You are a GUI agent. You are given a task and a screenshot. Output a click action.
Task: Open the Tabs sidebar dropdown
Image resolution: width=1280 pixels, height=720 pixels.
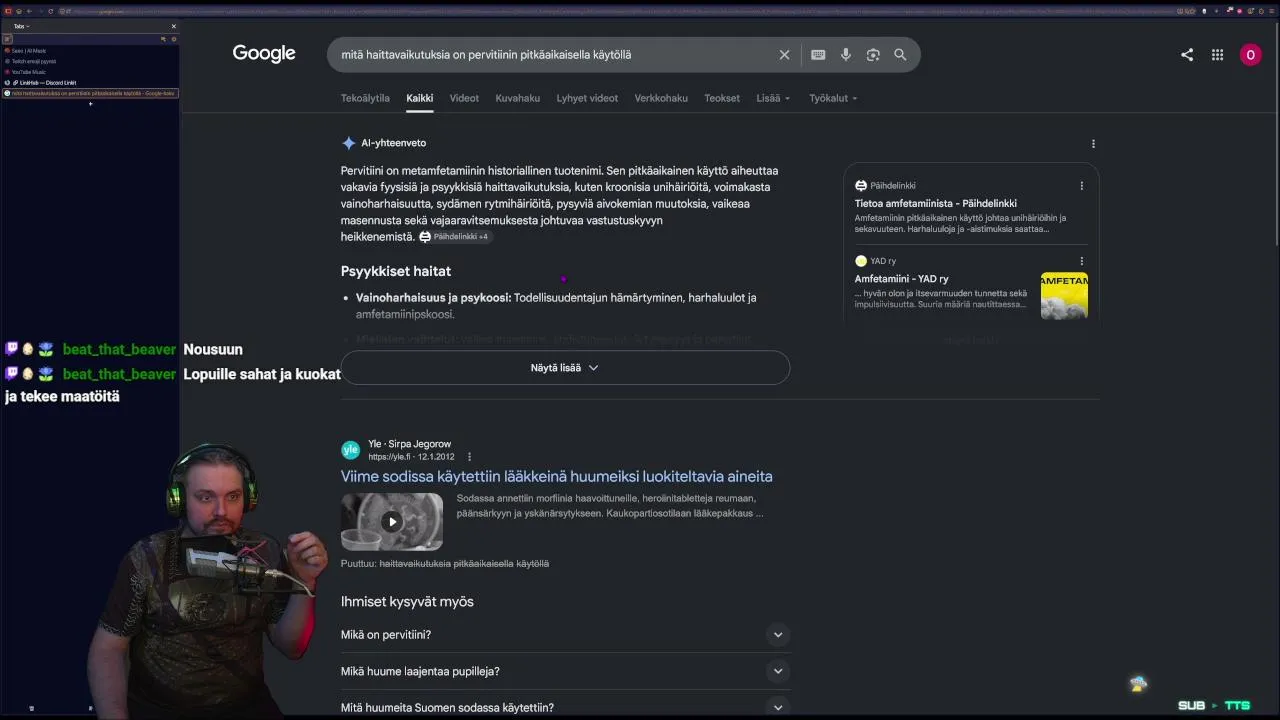tap(22, 26)
